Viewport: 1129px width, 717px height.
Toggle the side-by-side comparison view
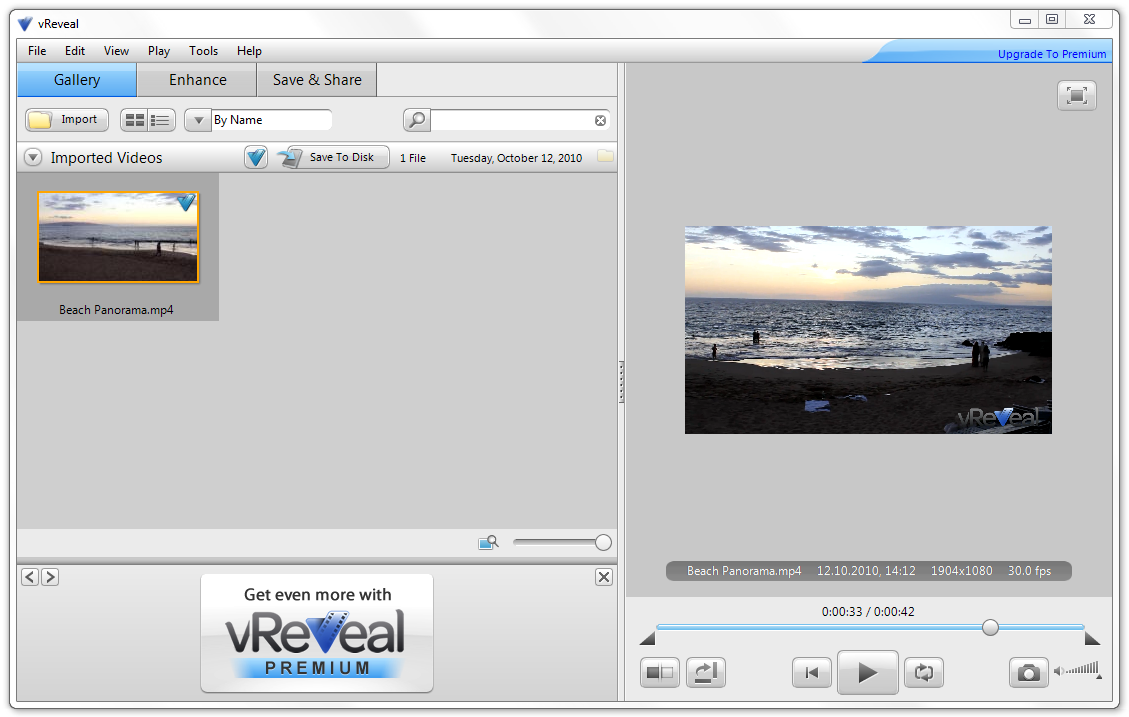(660, 673)
